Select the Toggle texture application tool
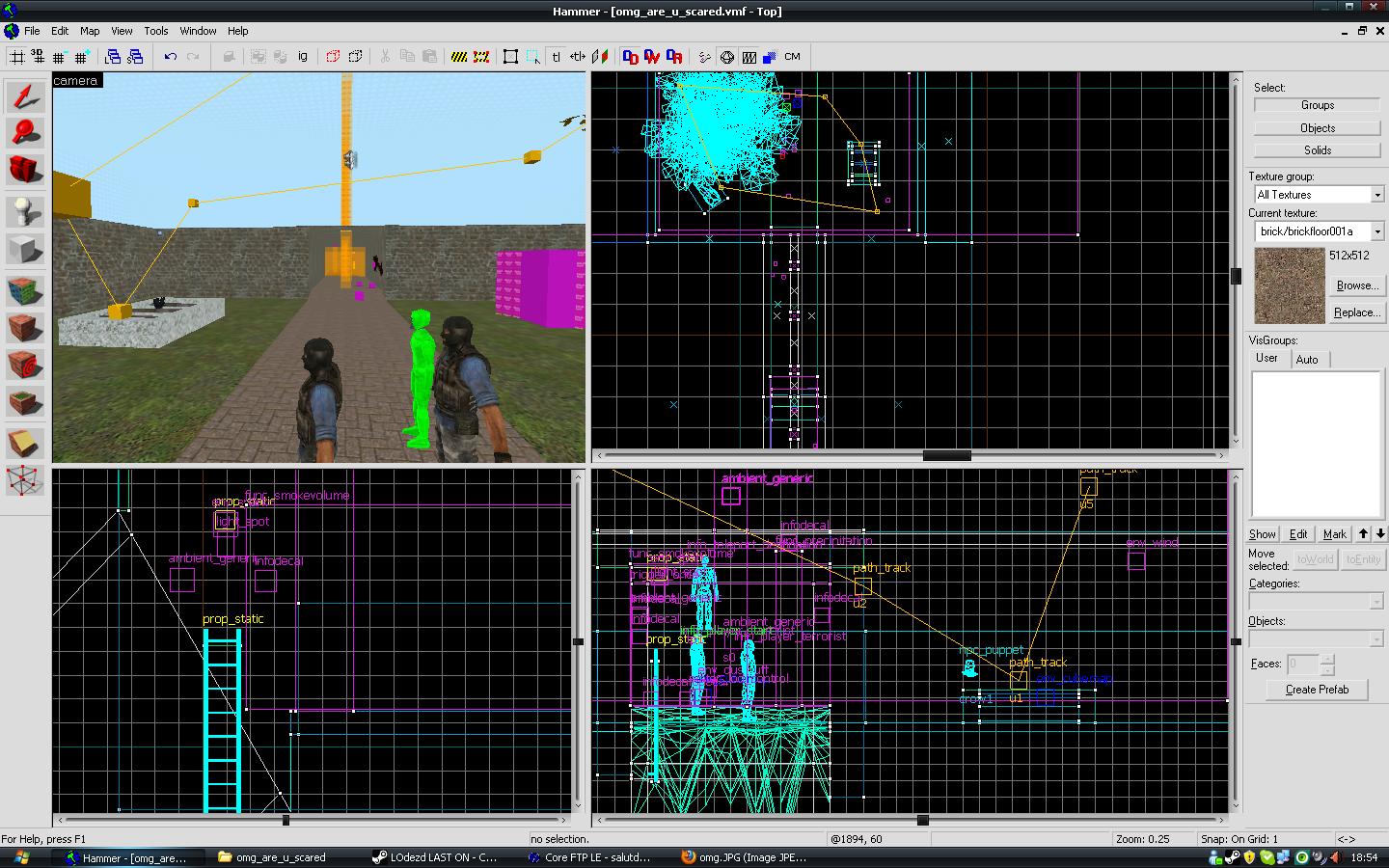The height and width of the screenshot is (868, 1389). pos(26,291)
